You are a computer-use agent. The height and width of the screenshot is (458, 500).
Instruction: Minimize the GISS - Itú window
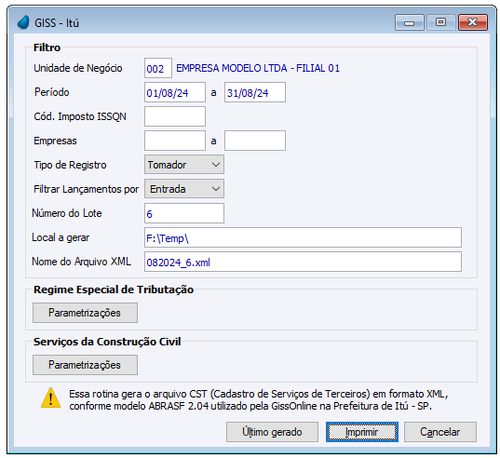coord(409,23)
